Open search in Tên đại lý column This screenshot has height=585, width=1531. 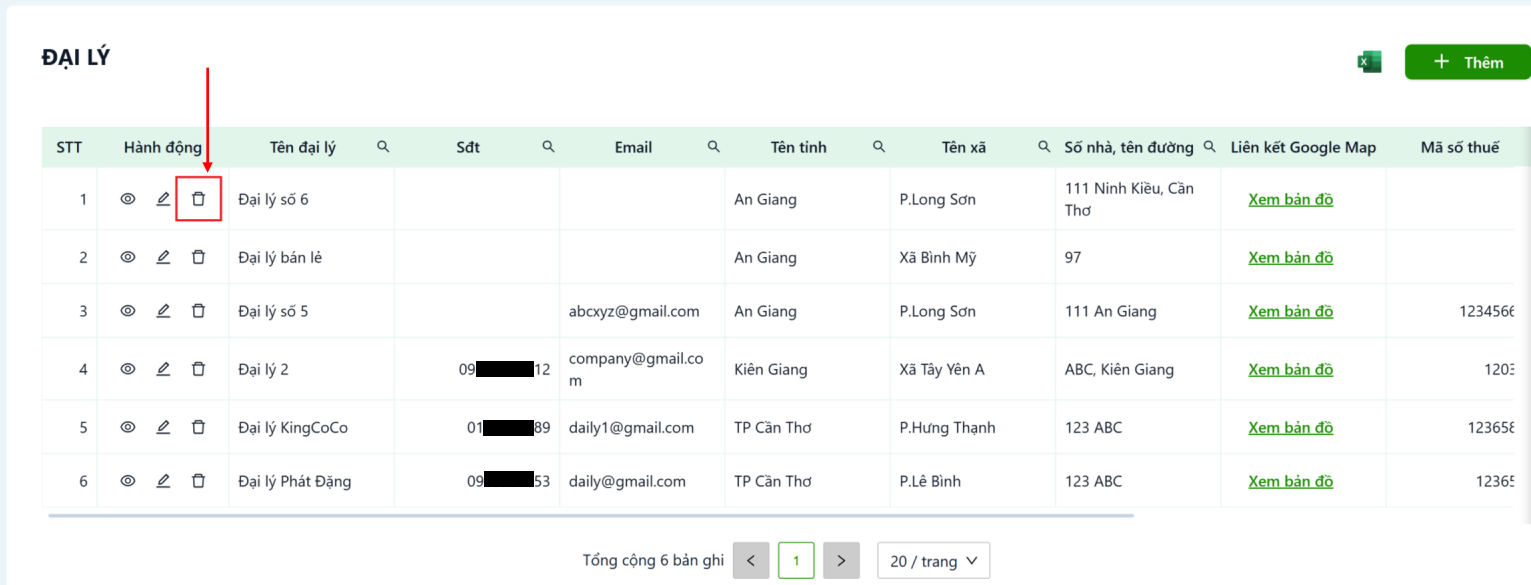point(383,147)
